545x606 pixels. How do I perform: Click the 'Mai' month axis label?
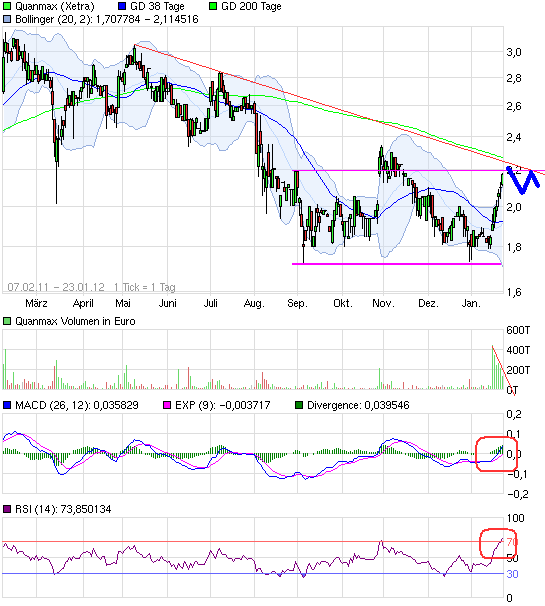(x=123, y=303)
